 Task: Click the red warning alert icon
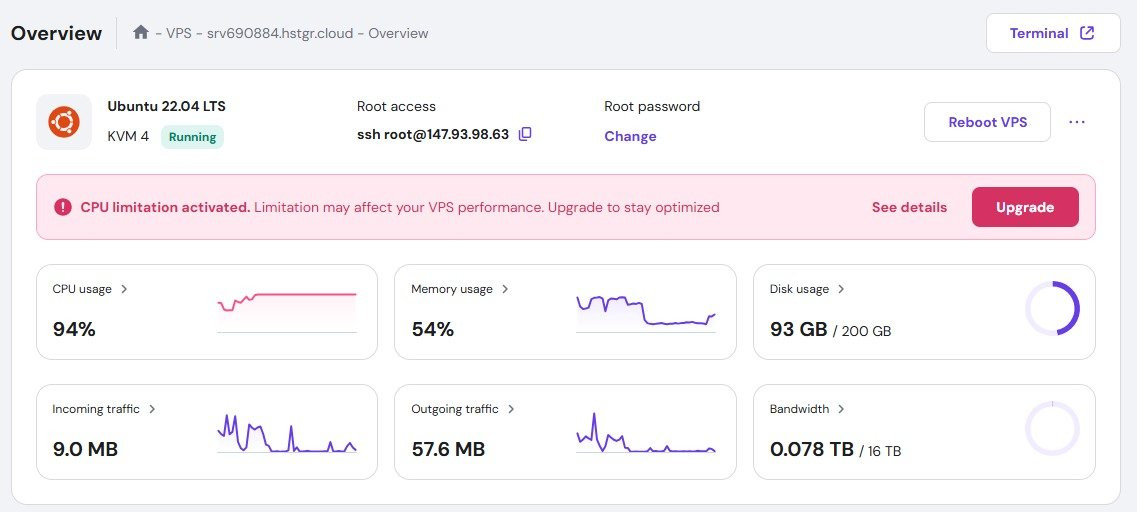(63, 207)
